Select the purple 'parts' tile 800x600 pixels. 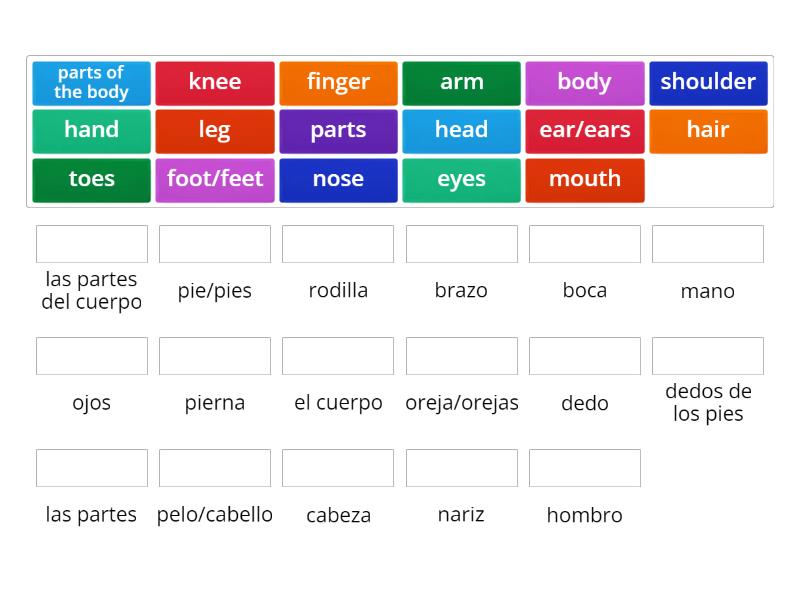click(x=338, y=130)
